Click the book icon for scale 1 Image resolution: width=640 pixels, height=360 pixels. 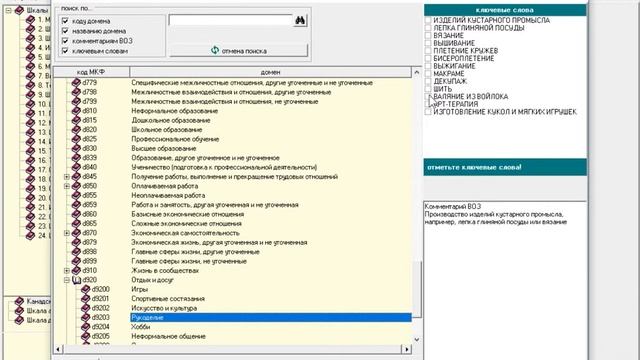pos(30,19)
